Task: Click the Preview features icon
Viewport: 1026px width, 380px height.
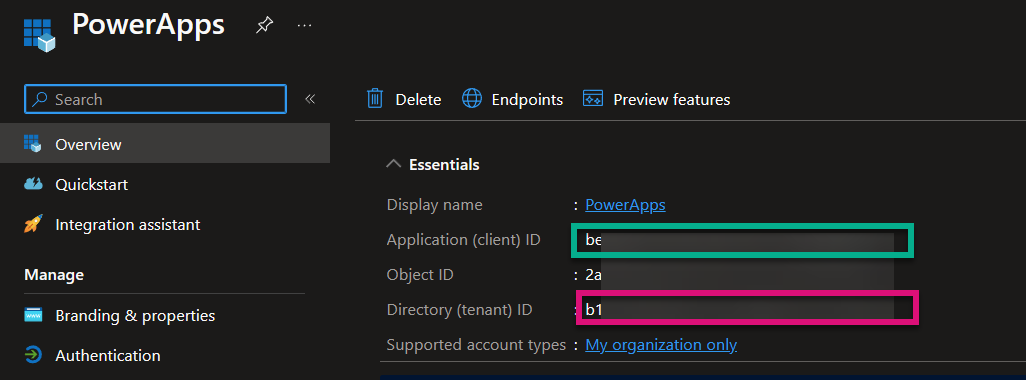Action: pos(592,99)
